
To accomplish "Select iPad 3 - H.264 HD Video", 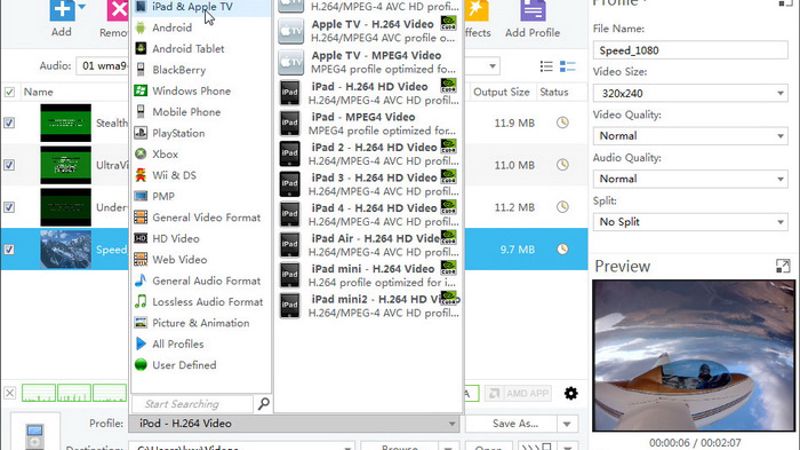I will [368, 184].
